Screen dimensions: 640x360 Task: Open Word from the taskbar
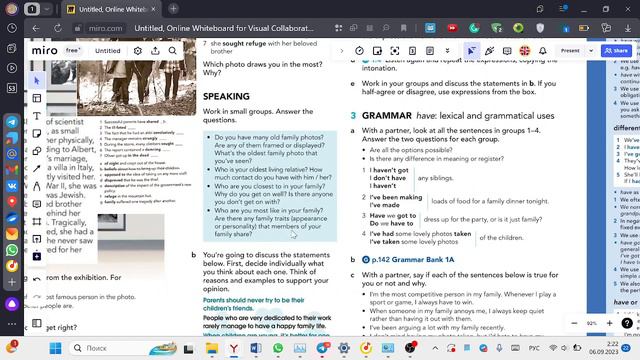tap(256, 348)
